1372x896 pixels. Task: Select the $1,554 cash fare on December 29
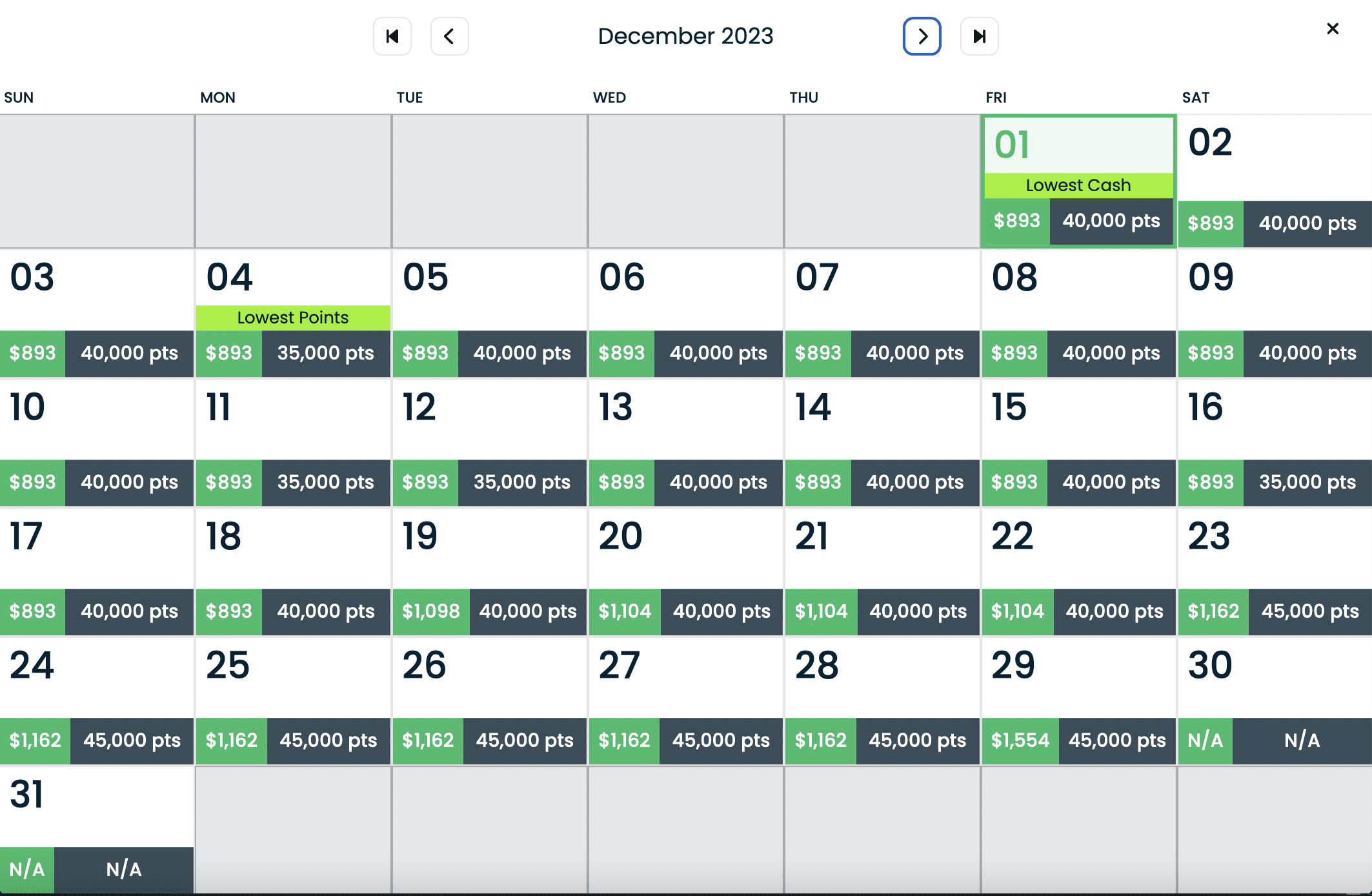(x=1020, y=740)
